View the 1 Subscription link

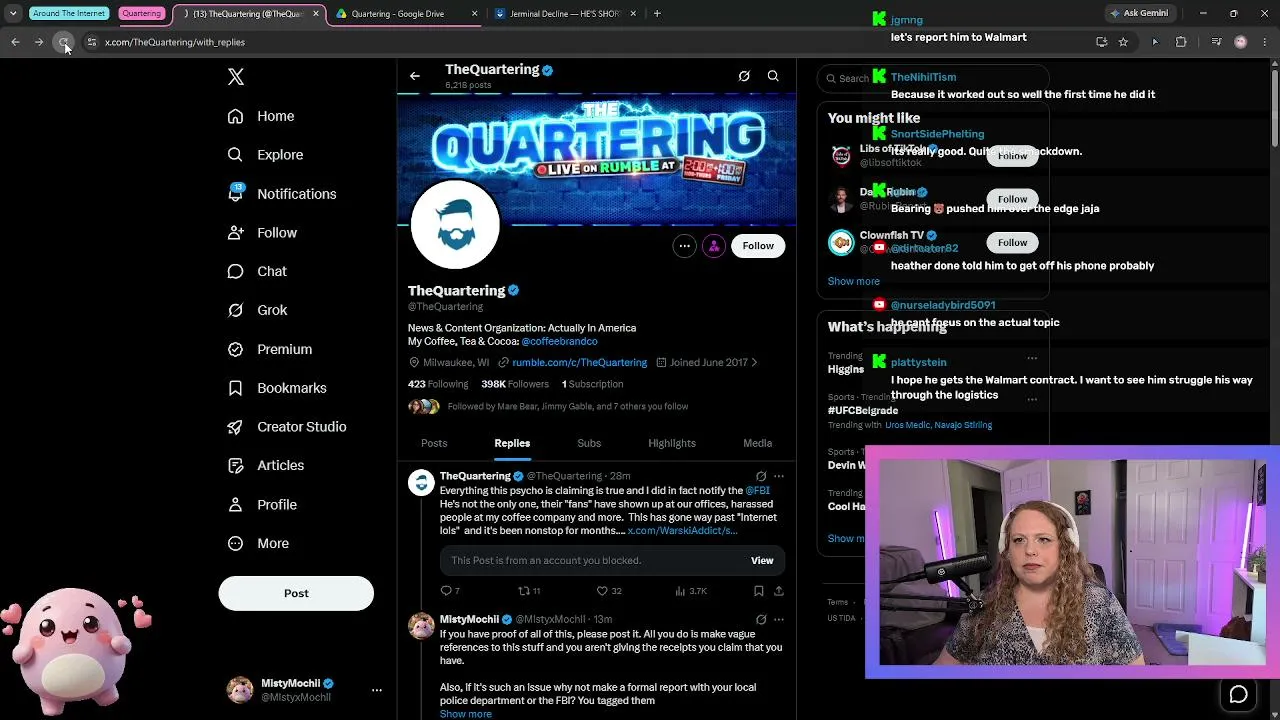(592, 384)
